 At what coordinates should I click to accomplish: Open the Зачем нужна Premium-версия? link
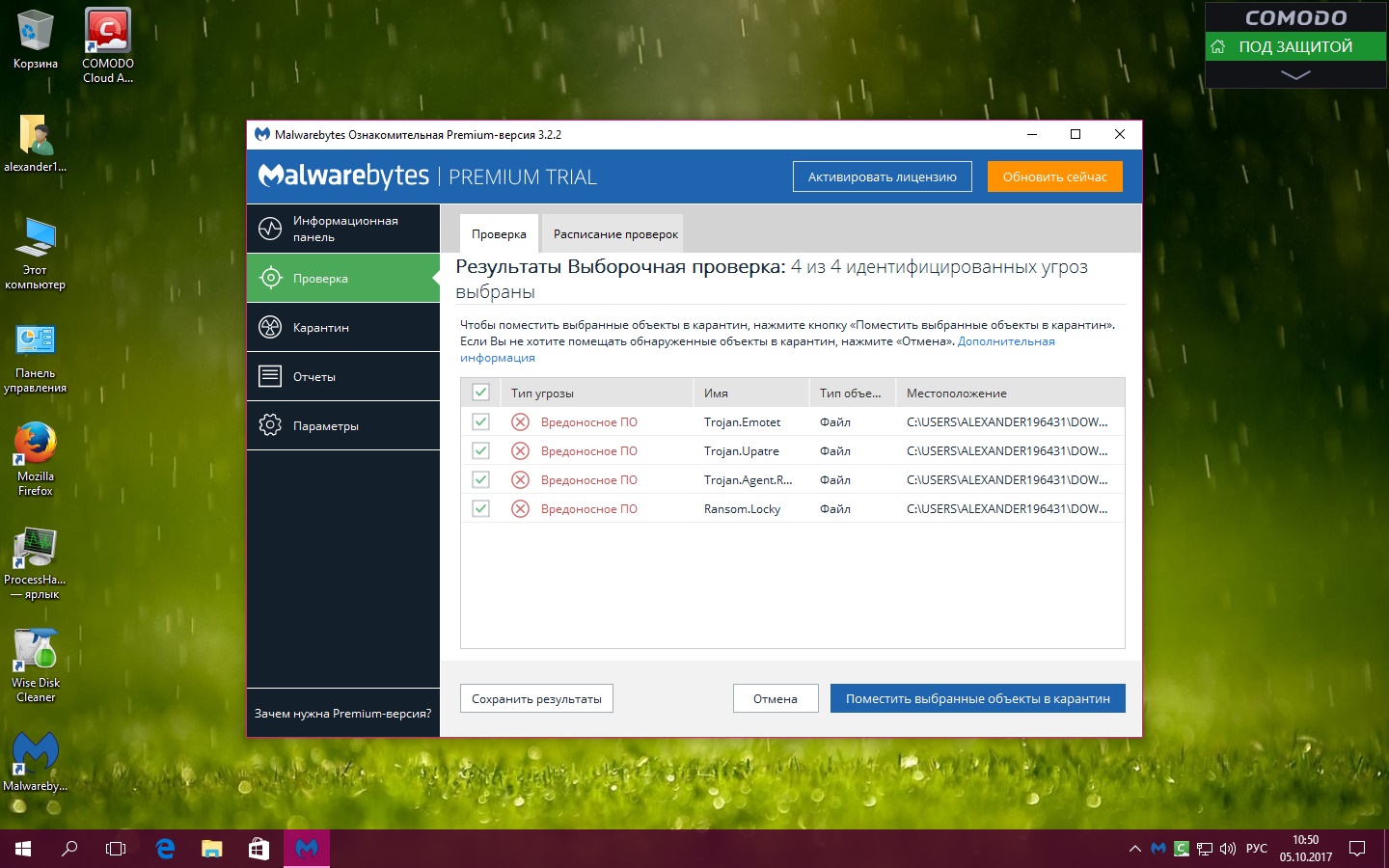coord(342,713)
